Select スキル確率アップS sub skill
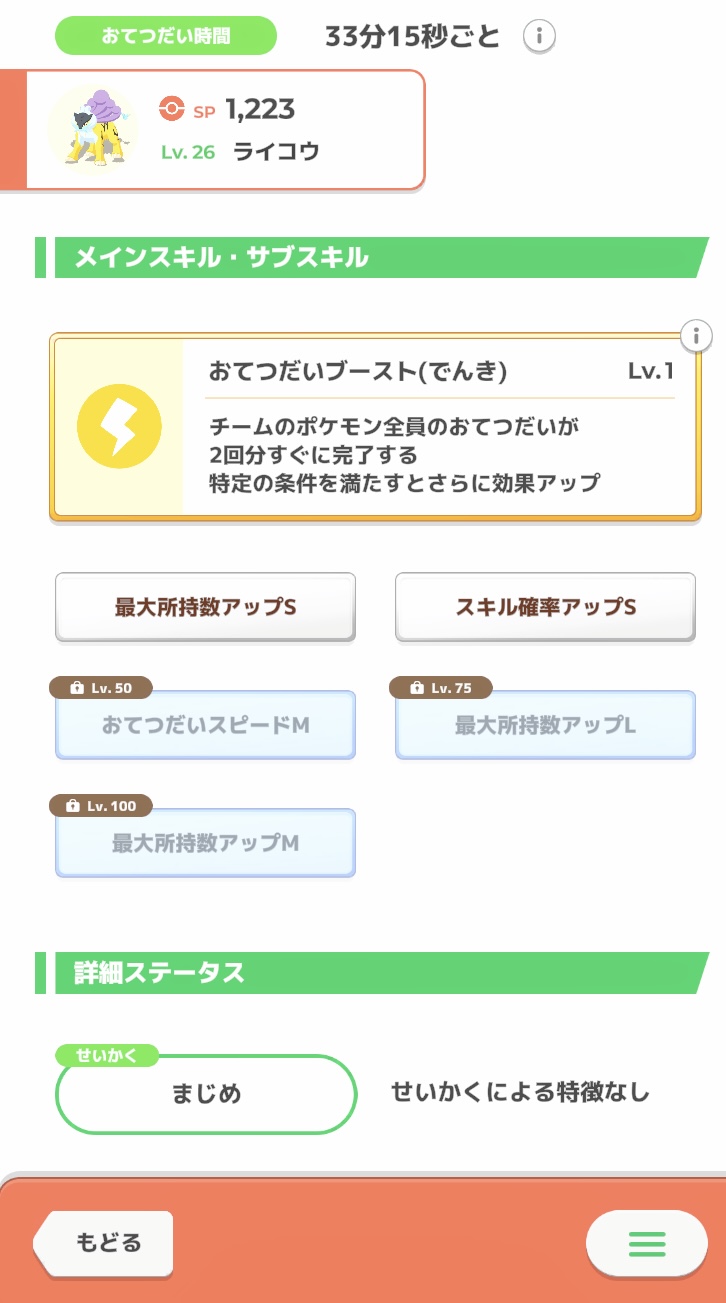This screenshot has width=726, height=1303. tap(545, 607)
